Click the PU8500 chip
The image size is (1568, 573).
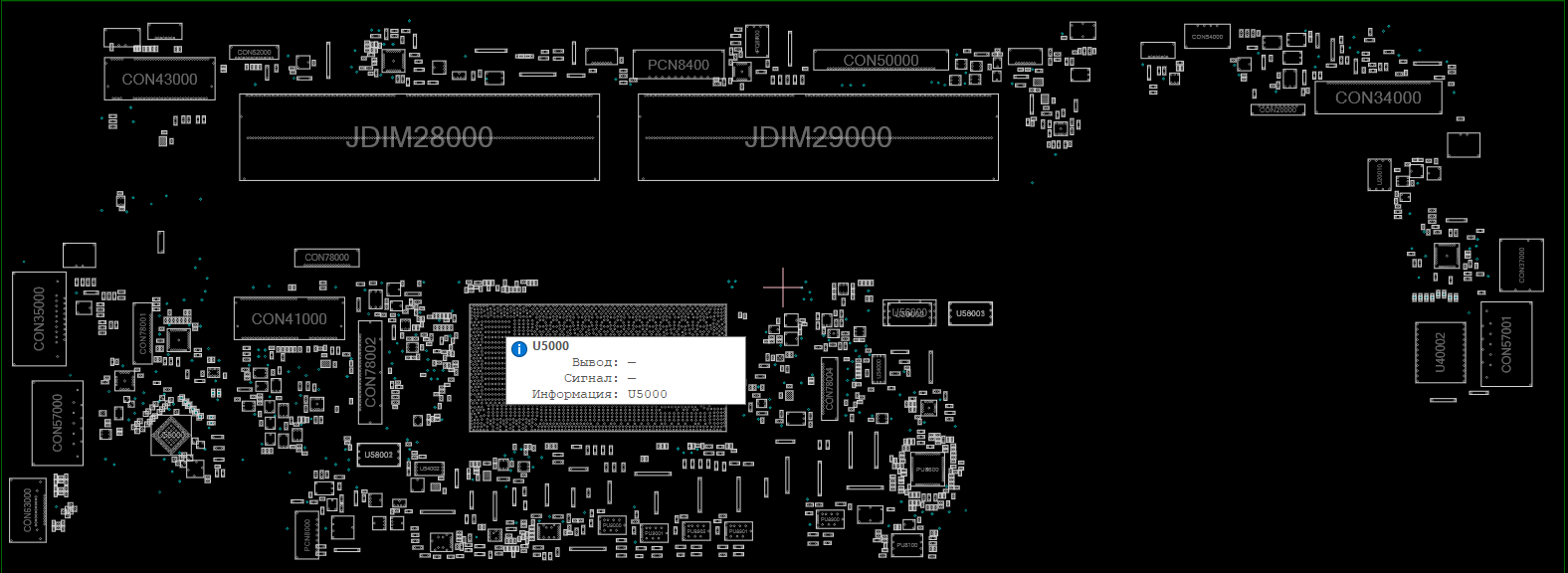pos(927,470)
